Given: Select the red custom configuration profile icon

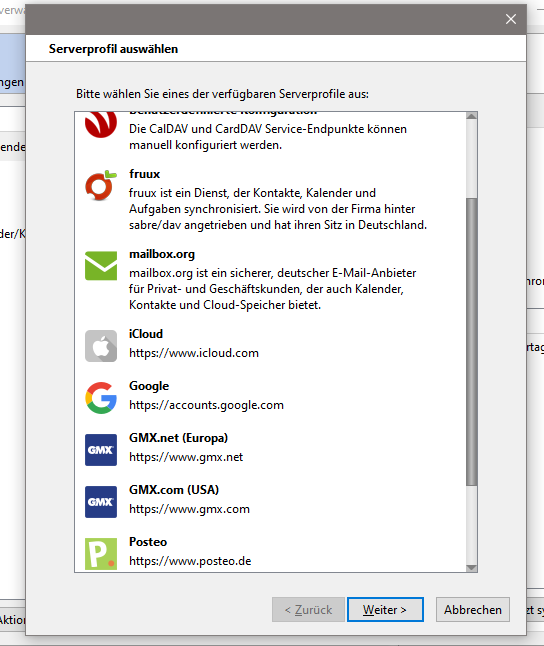Looking at the screenshot, I should tap(101, 124).
